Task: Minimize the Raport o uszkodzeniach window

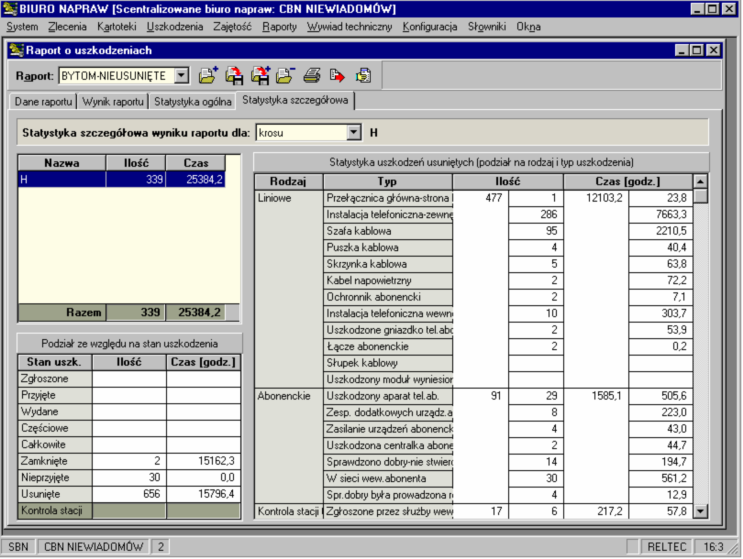Action: pyautogui.click(x=681, y=50)
